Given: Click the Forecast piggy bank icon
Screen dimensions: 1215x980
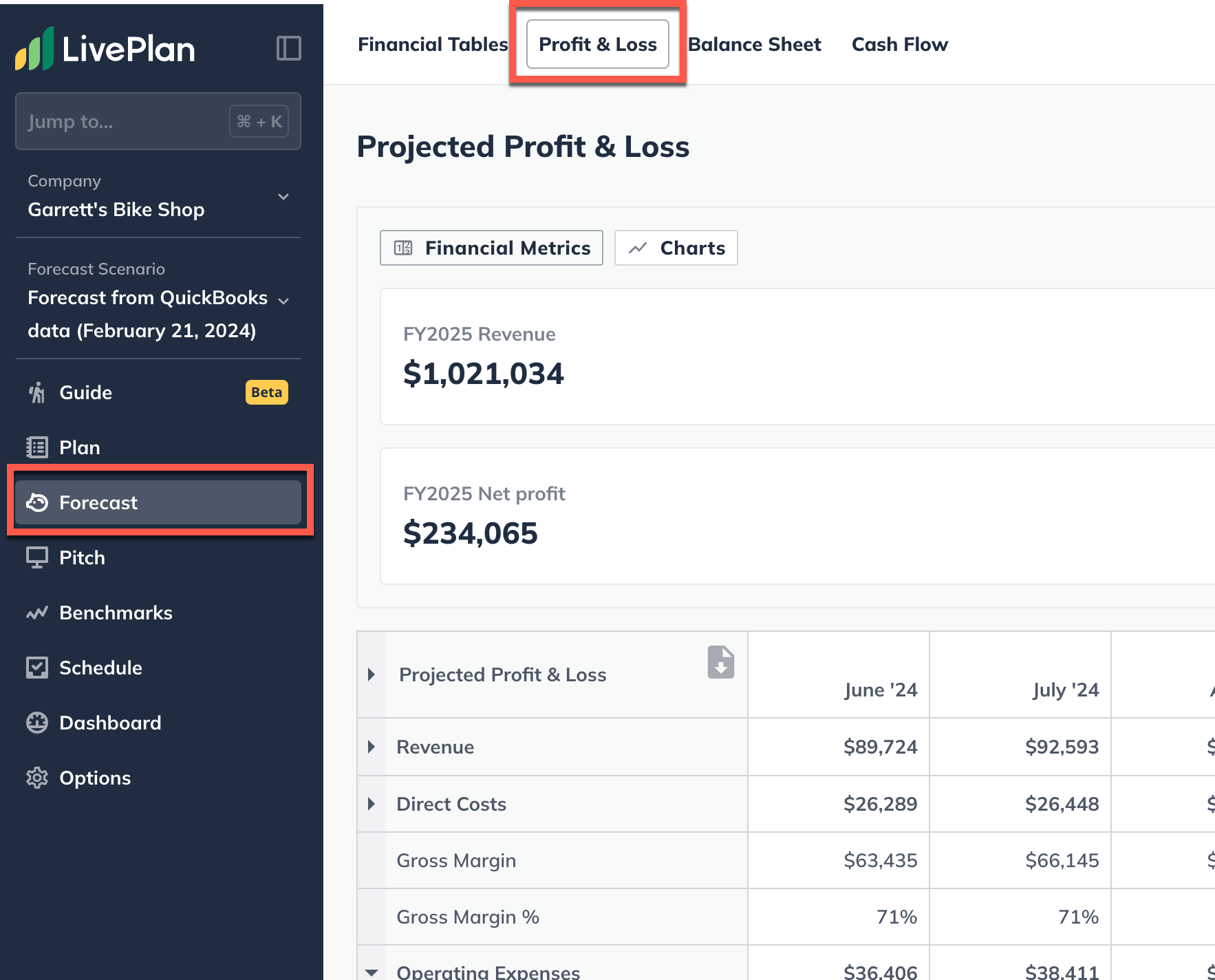Looking at the screenshot, I should coord(37,502).
